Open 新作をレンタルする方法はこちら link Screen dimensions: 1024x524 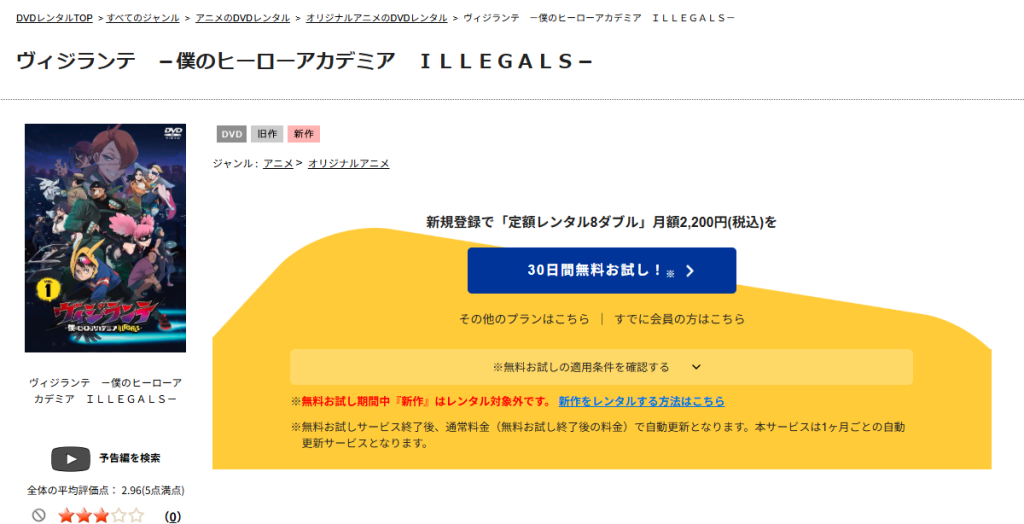(x=641, y=401)
